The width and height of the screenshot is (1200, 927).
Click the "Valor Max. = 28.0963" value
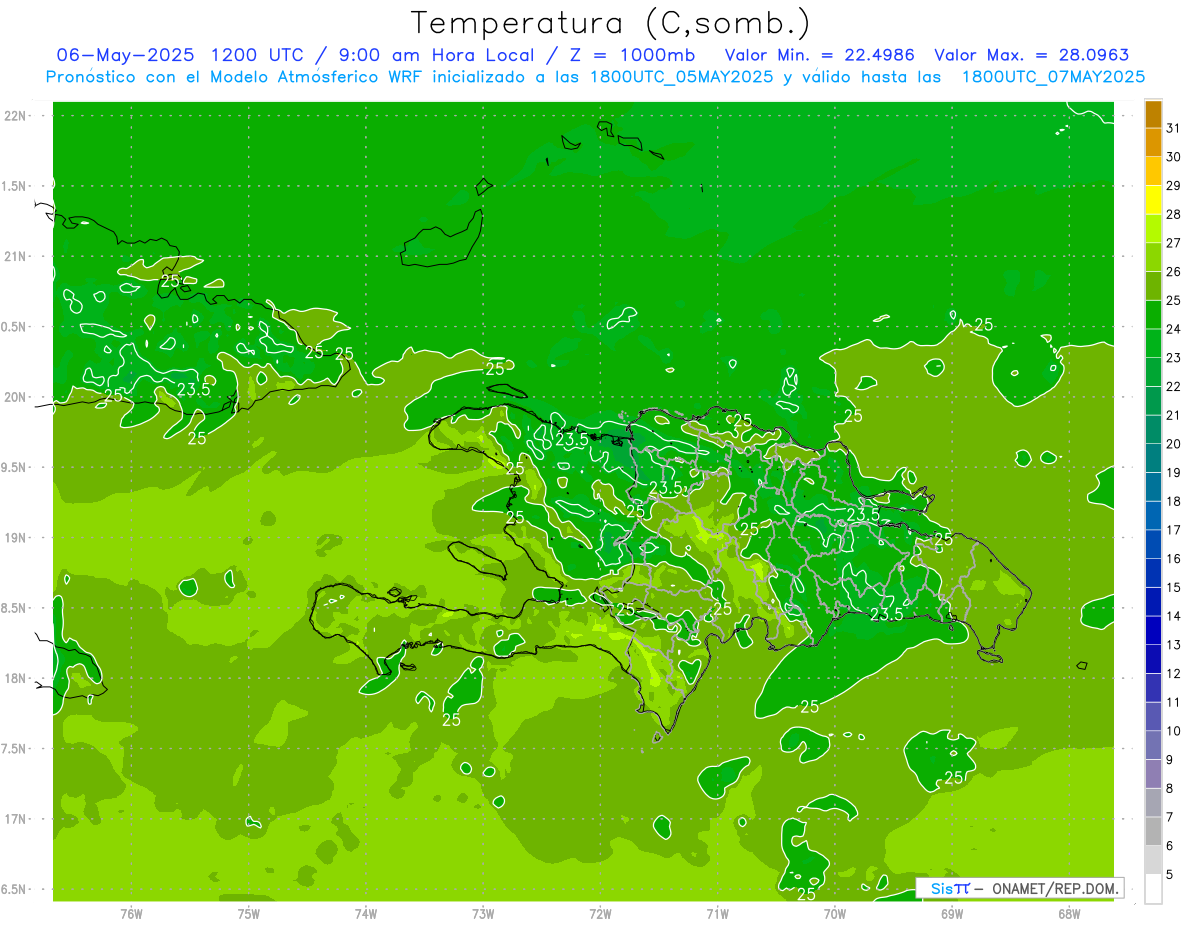1033,55
